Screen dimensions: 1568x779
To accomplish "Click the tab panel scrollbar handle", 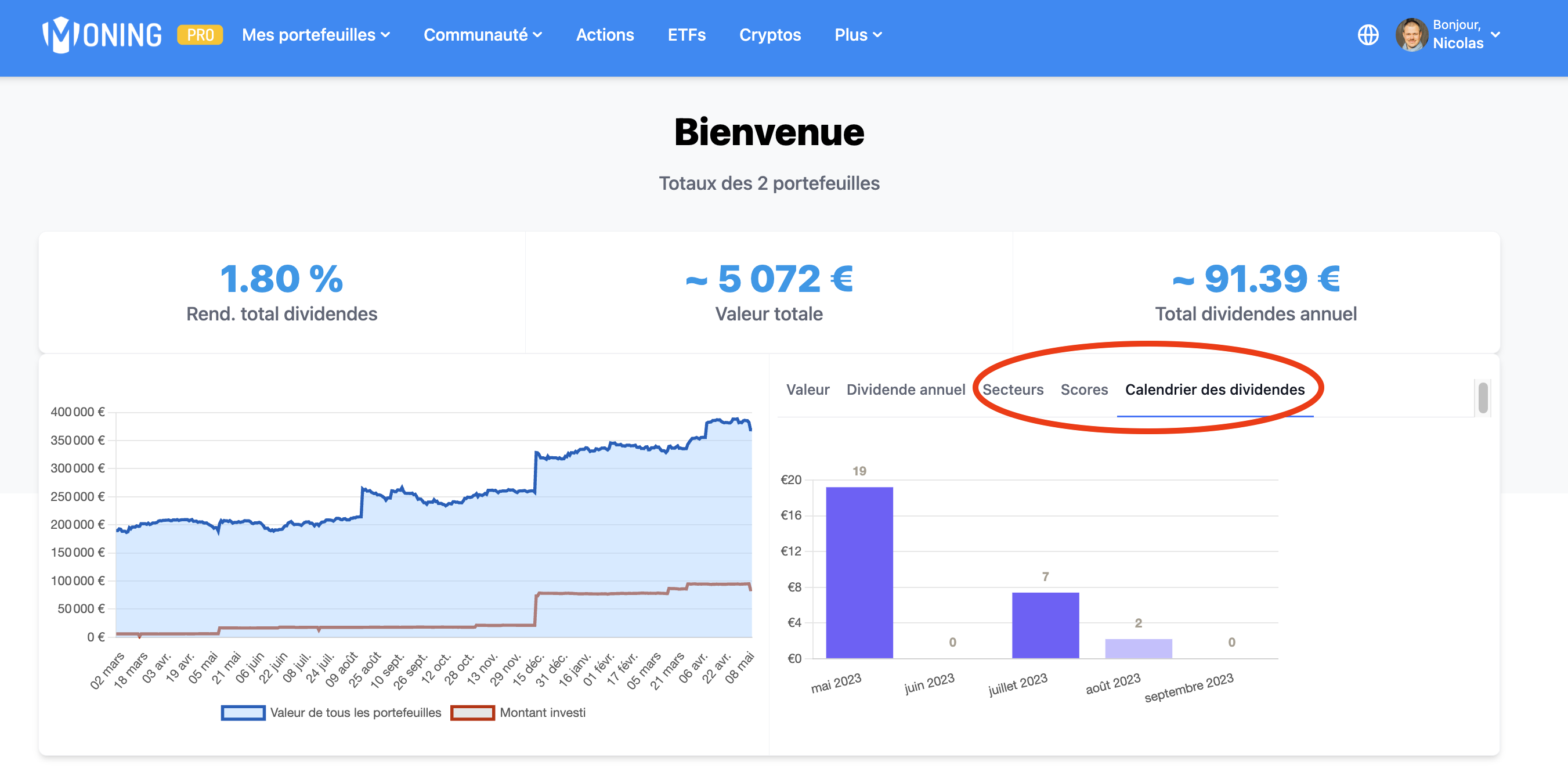I will coord(1483,398).
